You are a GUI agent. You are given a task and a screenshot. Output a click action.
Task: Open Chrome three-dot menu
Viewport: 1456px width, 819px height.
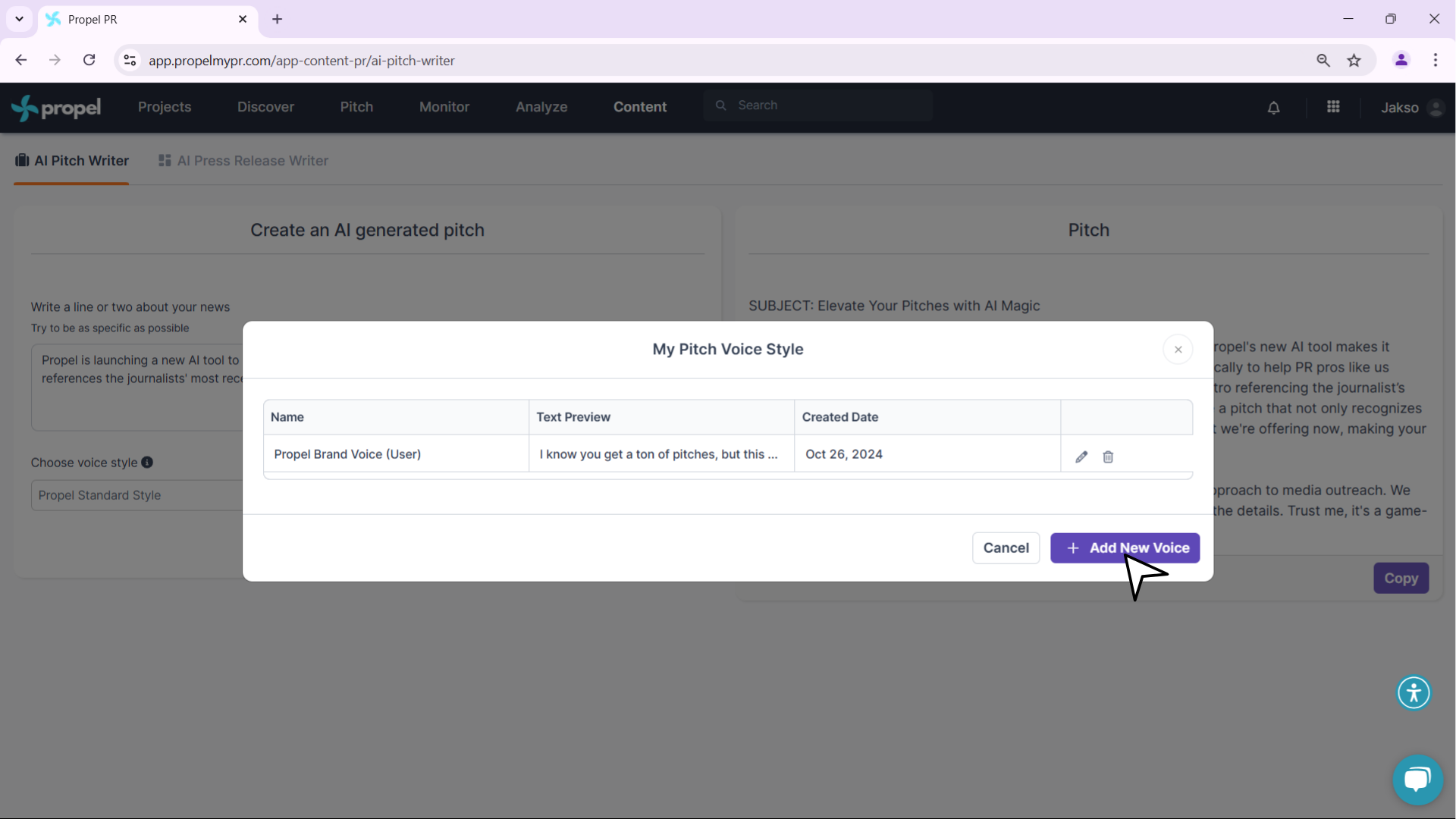pos(1436,60)
